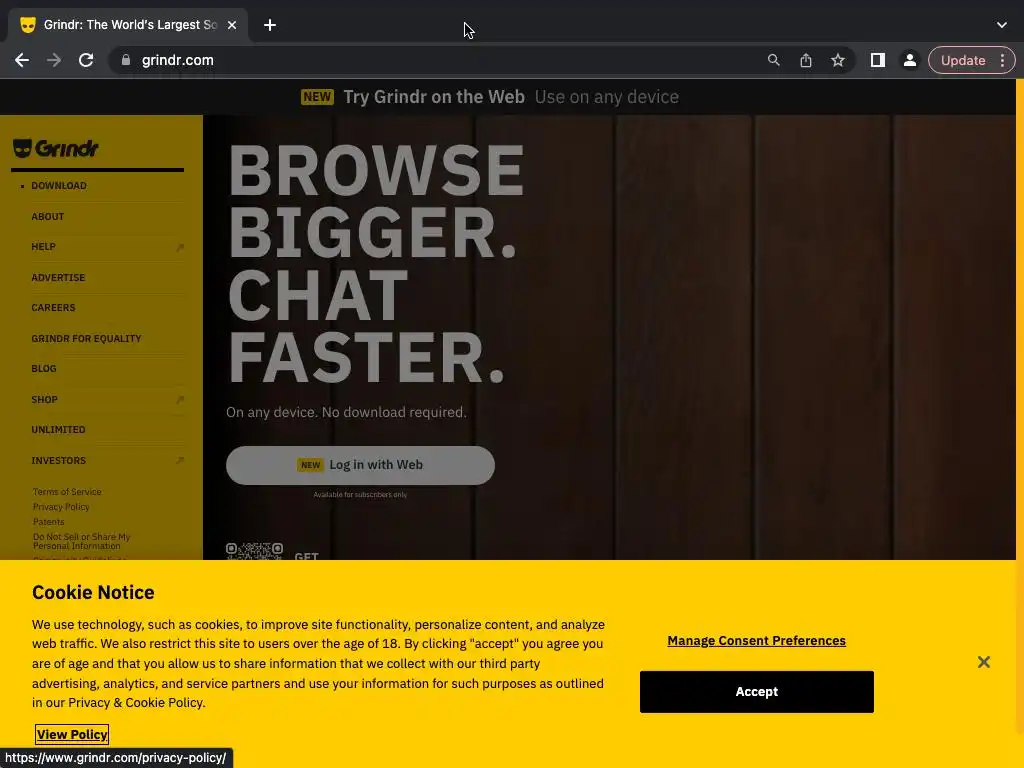Dismiss cookie notice with X icon
Screen dimensions: 1024x768
pyautogui.click(x=984, y=662)
